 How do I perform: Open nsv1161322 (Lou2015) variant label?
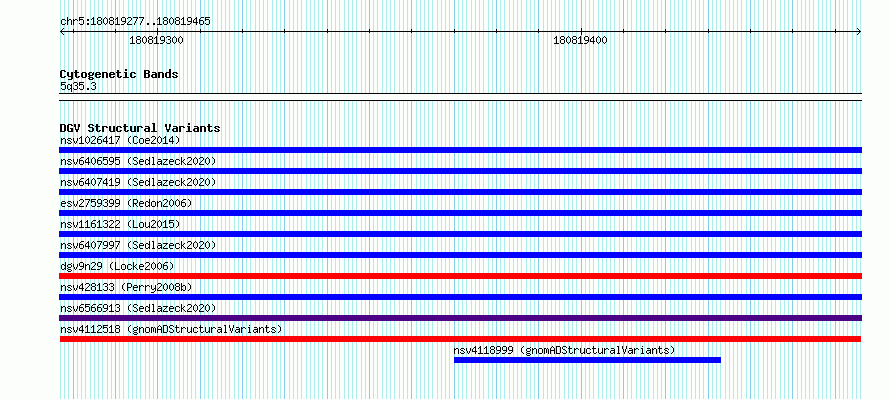[120, 224]
